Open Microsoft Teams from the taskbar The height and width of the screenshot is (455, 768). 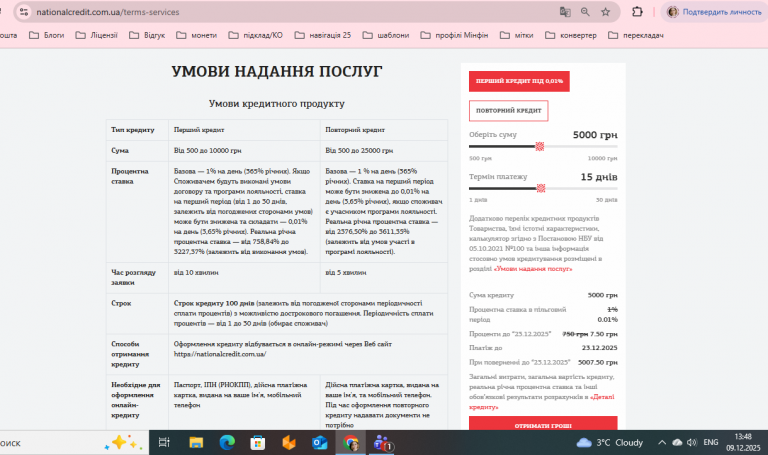point(383,443)
